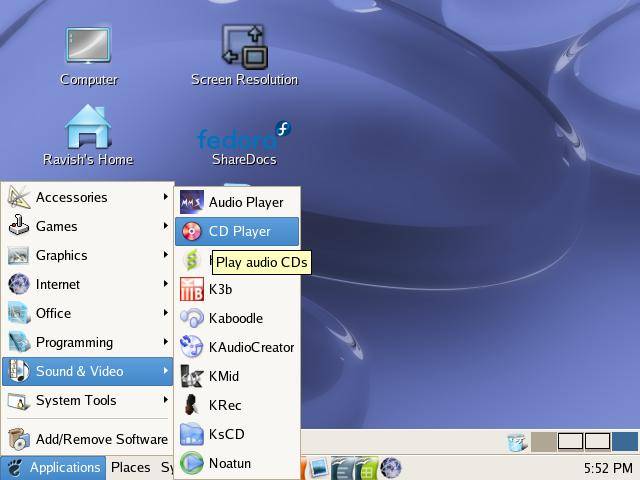
Task: Select CD Player from the menu
Action: pos(238,231)
